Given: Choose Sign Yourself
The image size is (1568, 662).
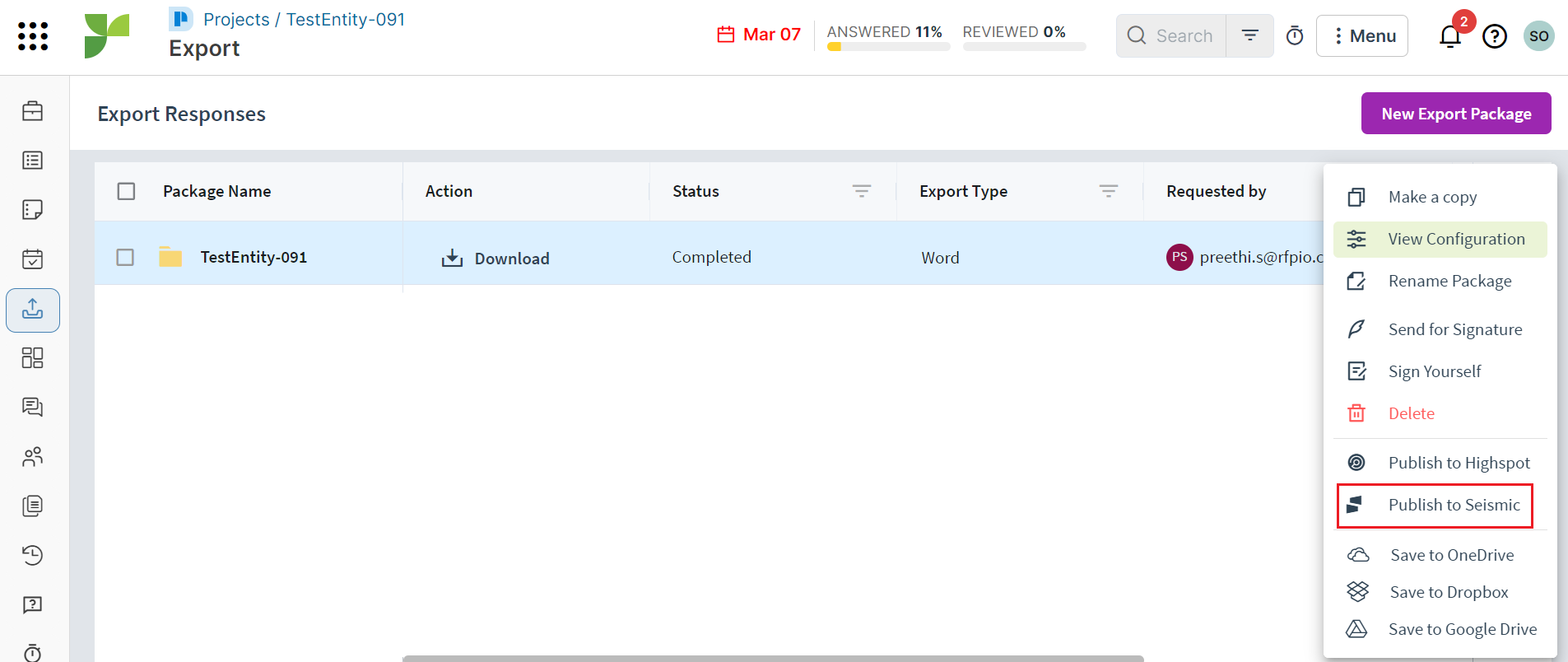Looking at the screenshot, I should click(1440, 372).
